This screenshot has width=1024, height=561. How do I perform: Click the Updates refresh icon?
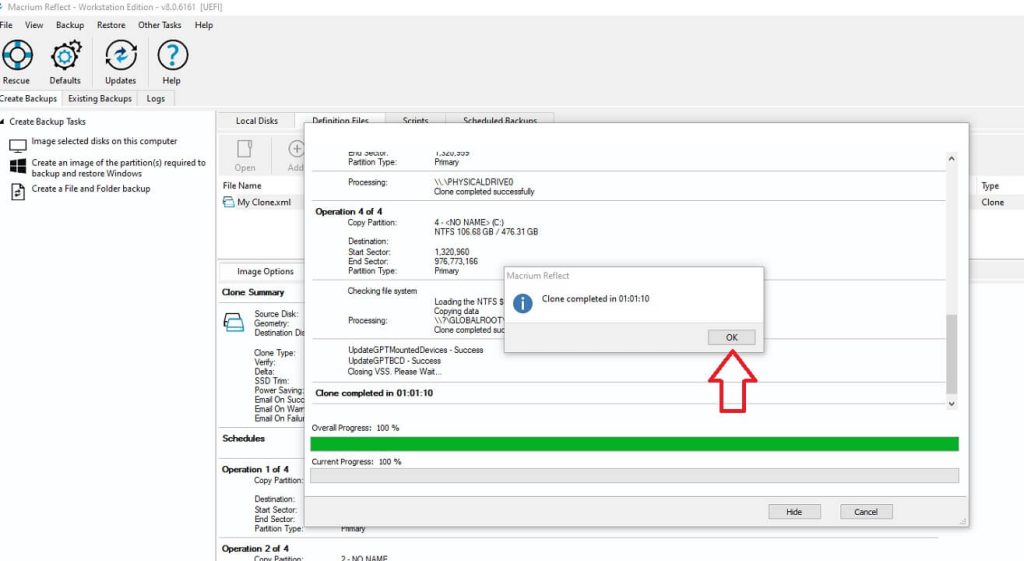[121, 56]
